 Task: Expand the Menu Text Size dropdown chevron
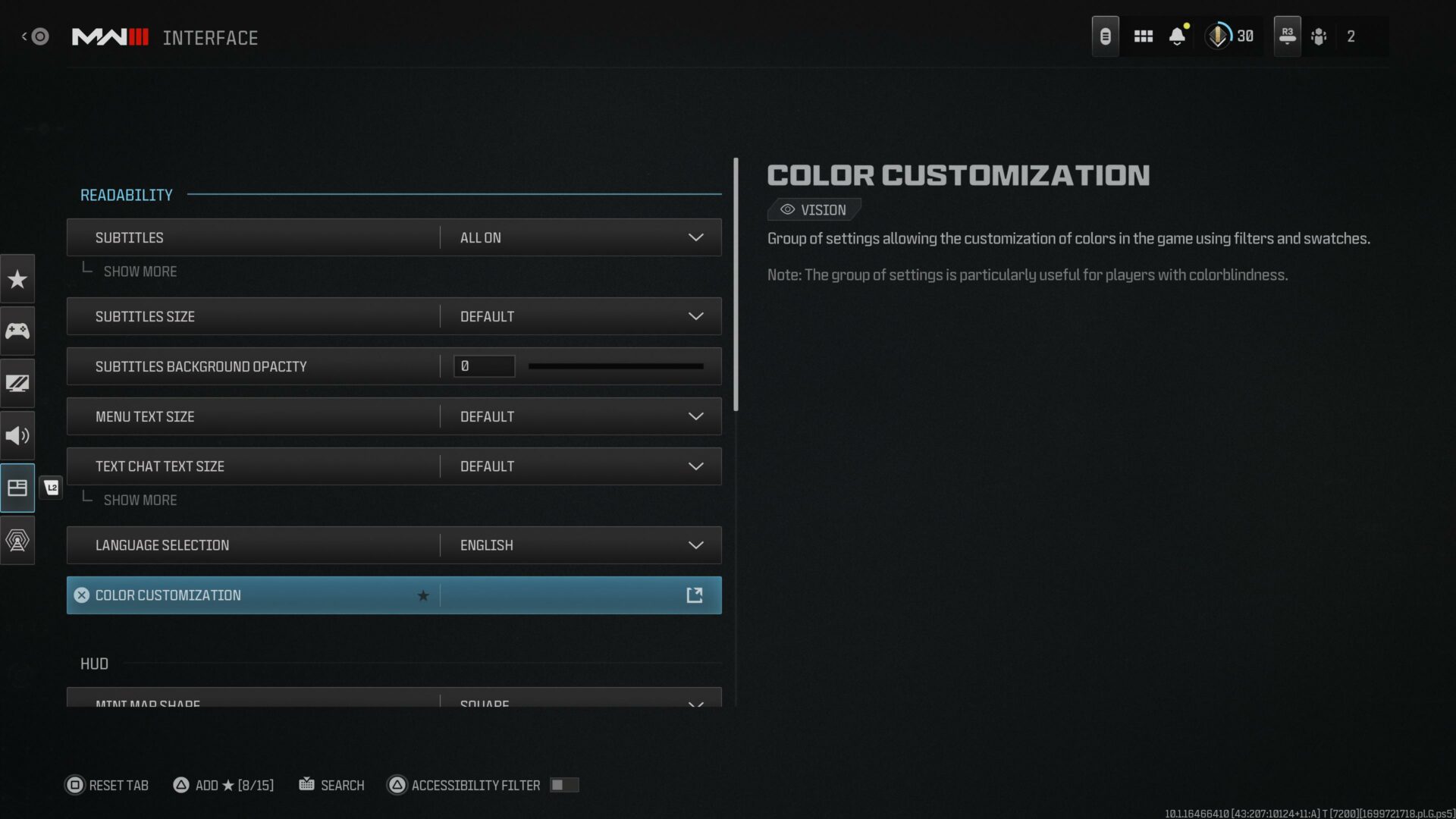click(695, 416)
